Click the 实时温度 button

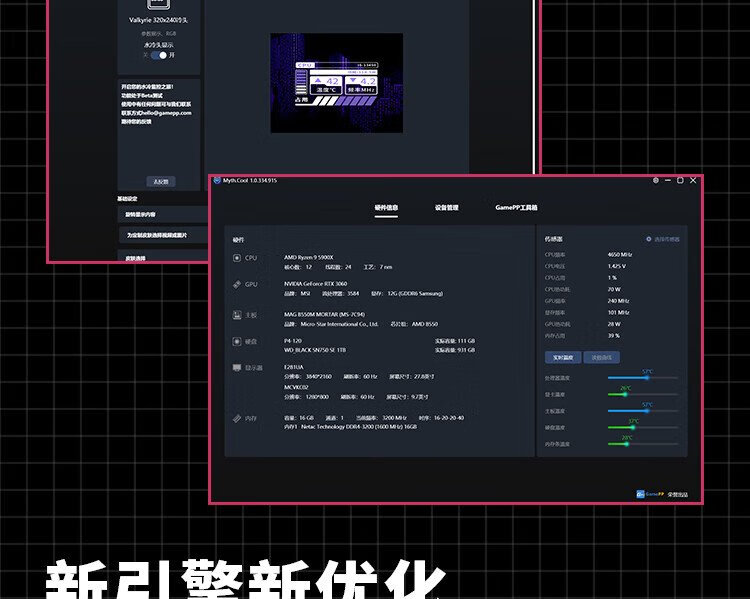pos(563,357)
